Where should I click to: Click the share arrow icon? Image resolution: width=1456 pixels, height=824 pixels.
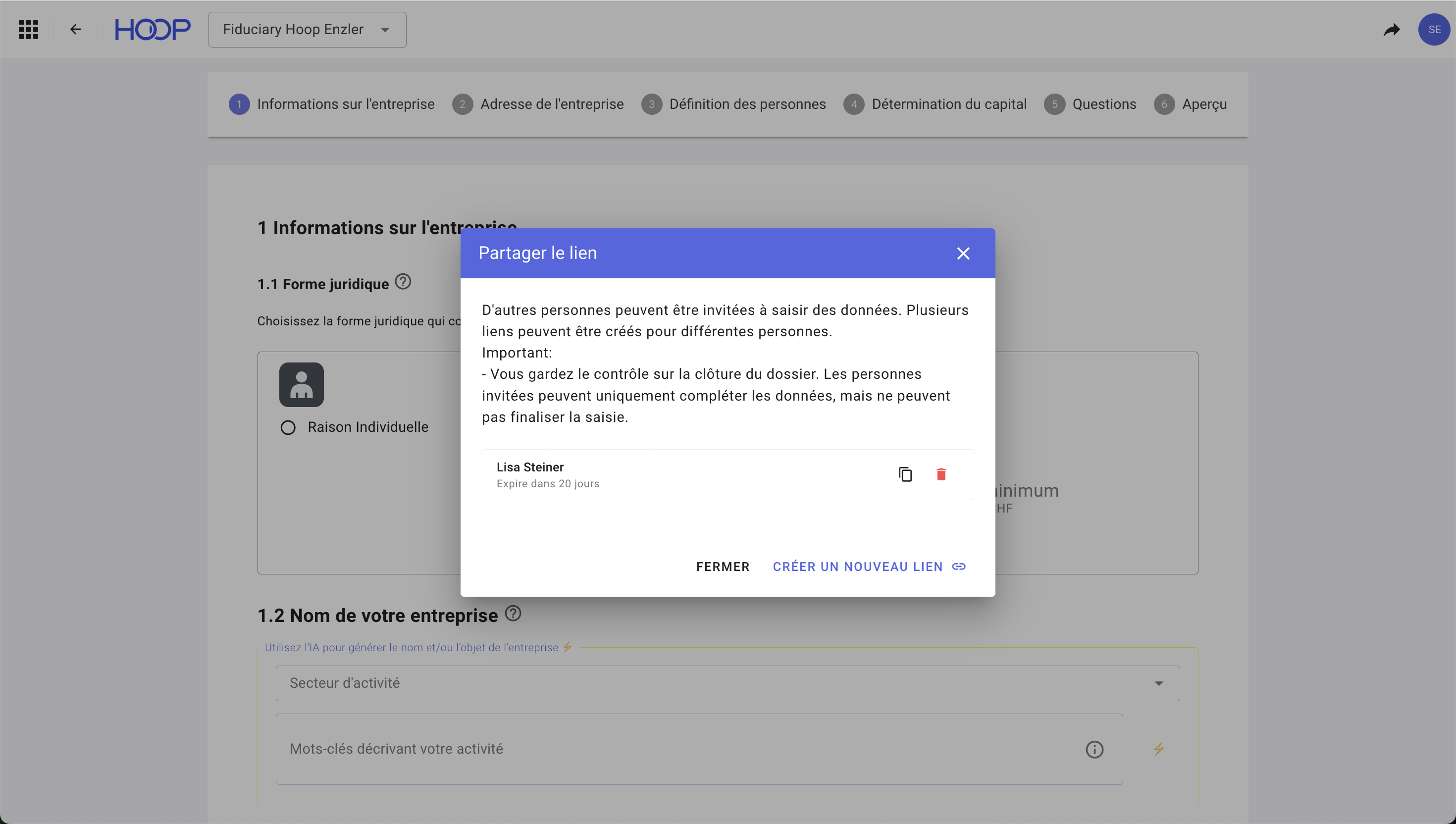coord(1392,29)
